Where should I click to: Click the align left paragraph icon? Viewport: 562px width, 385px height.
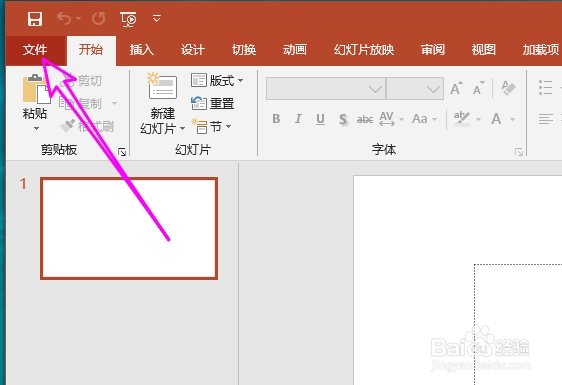pos(546,119)
